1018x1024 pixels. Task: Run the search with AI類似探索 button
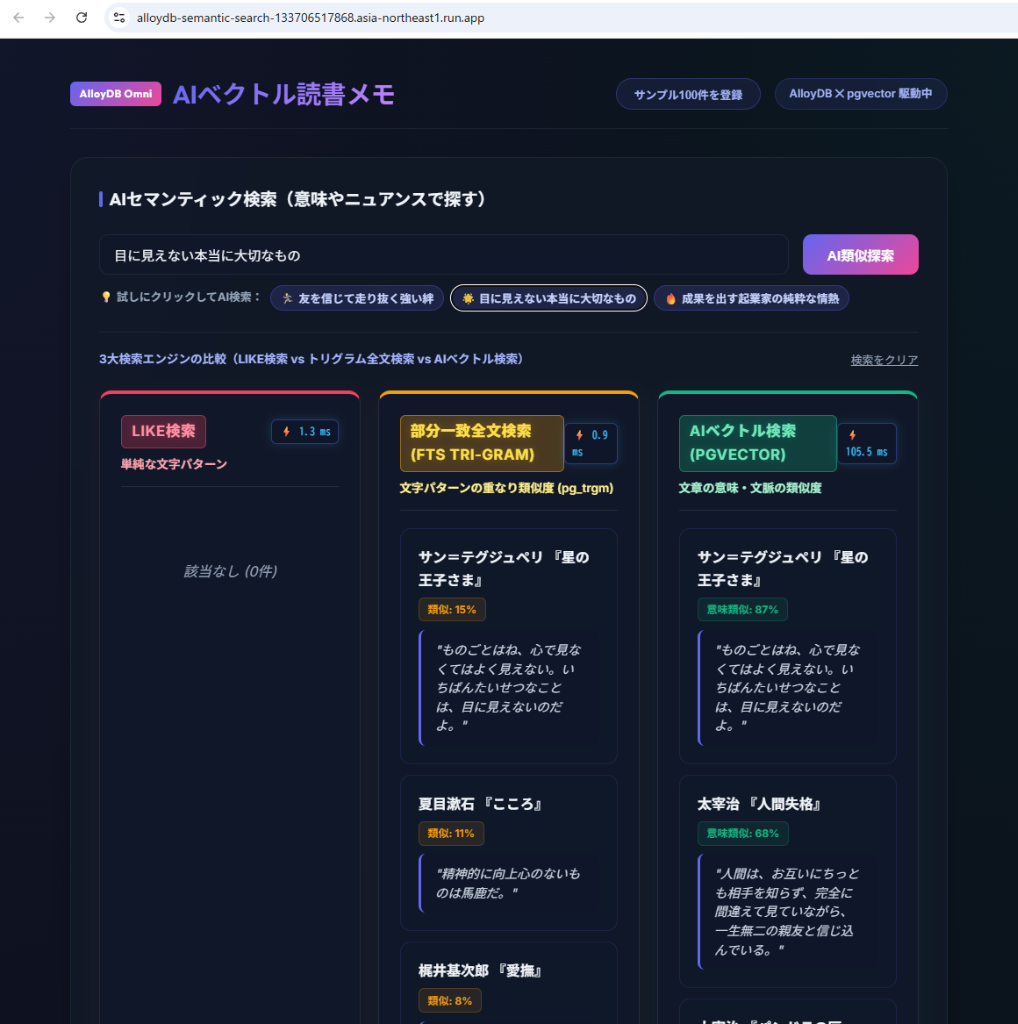point(860,255)
